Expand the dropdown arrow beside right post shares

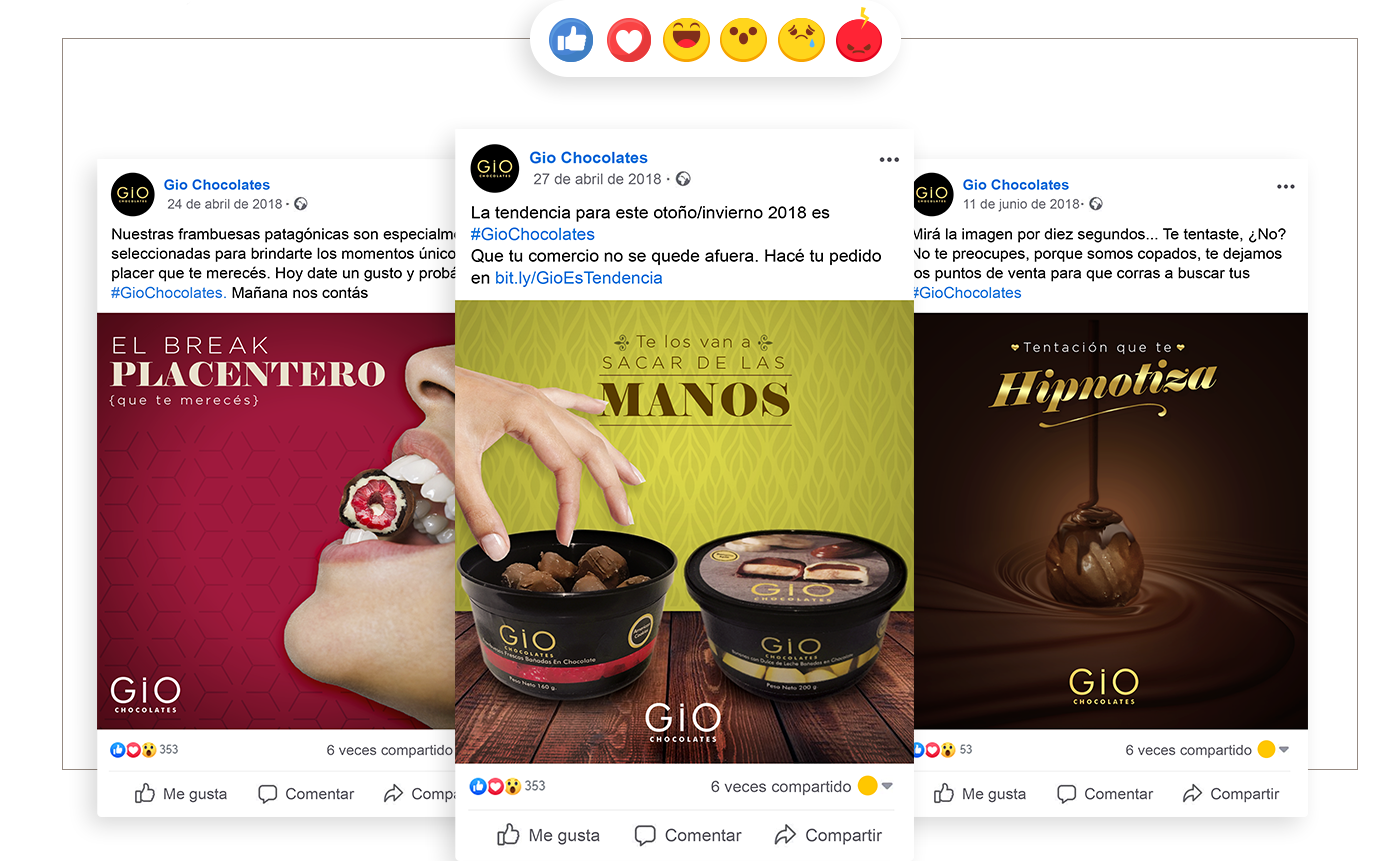point(1284,750)
